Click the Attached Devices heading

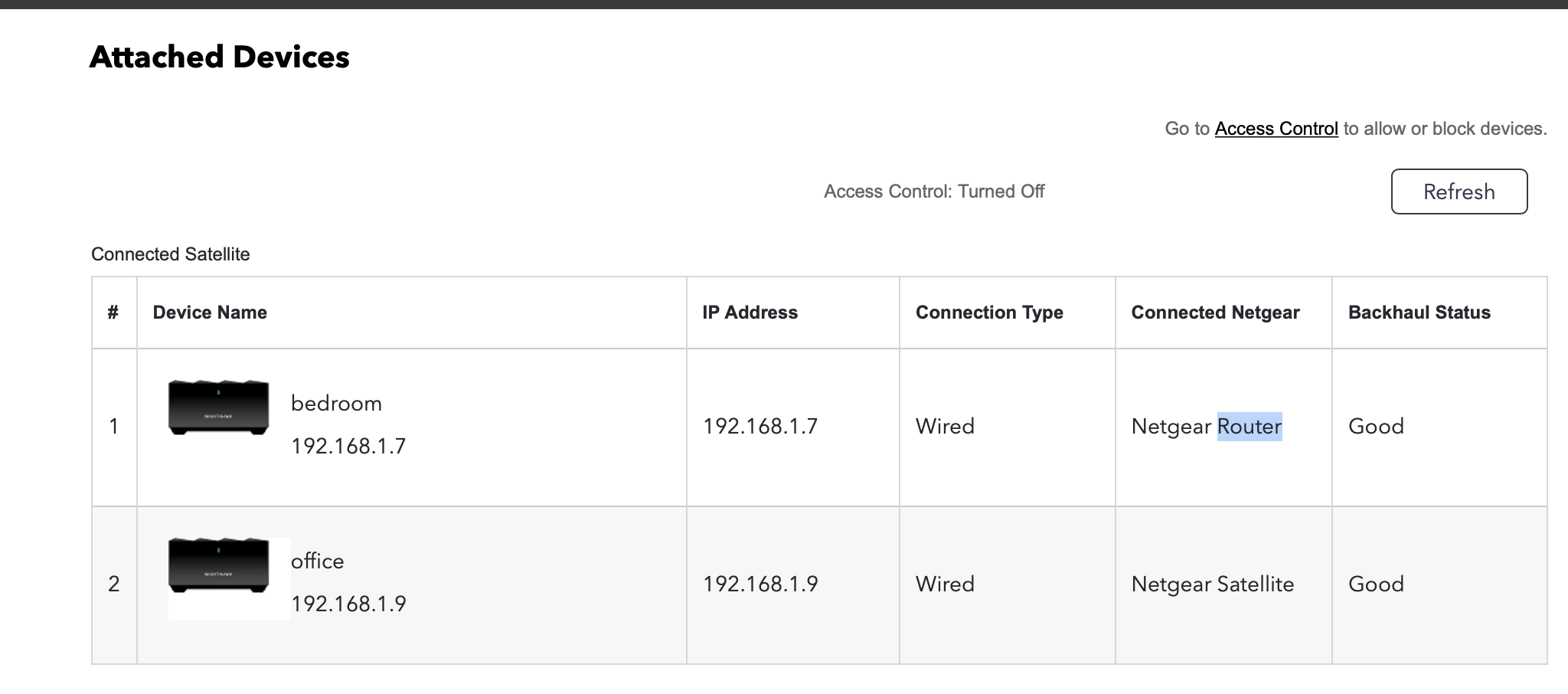click(219, 57)
